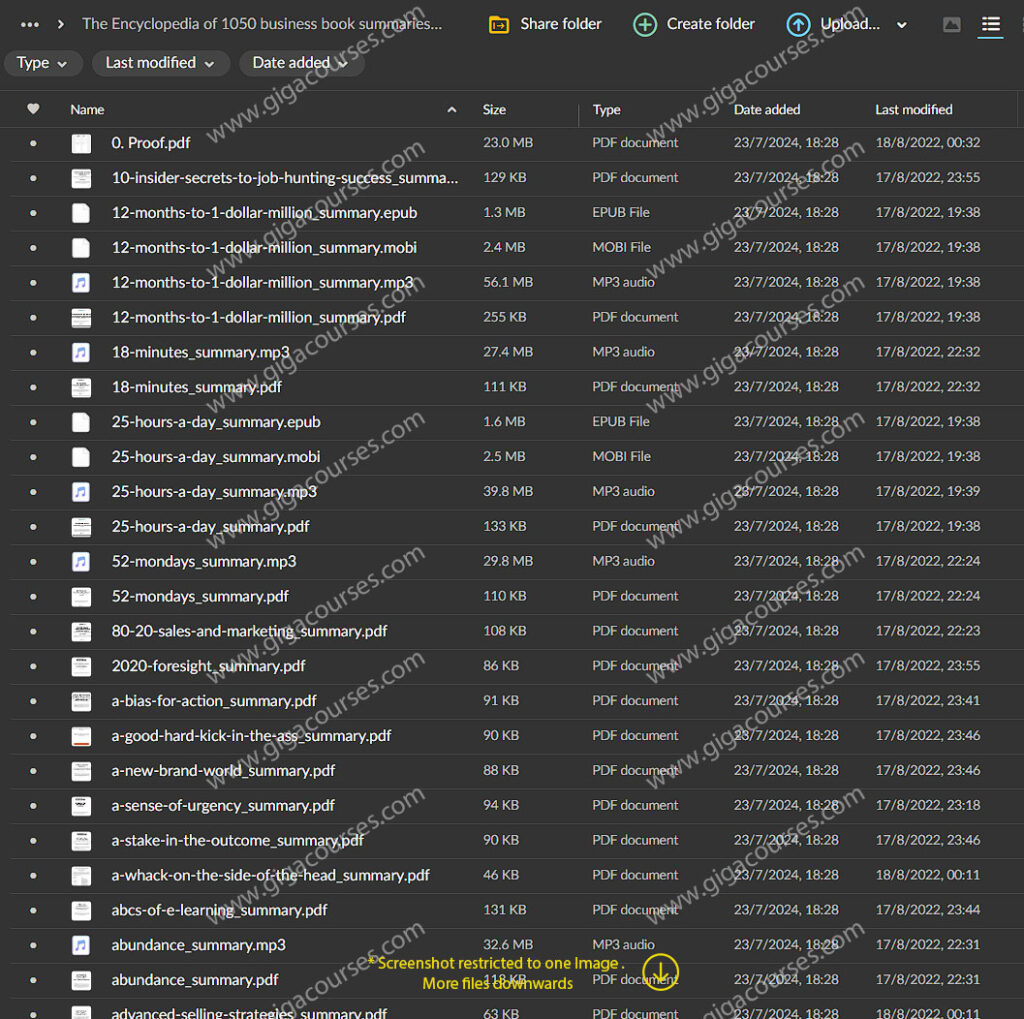Expand the Upload options chevron
Image resolution: width=1024 pixels, height=1019 pixels.
click(902, 26)
